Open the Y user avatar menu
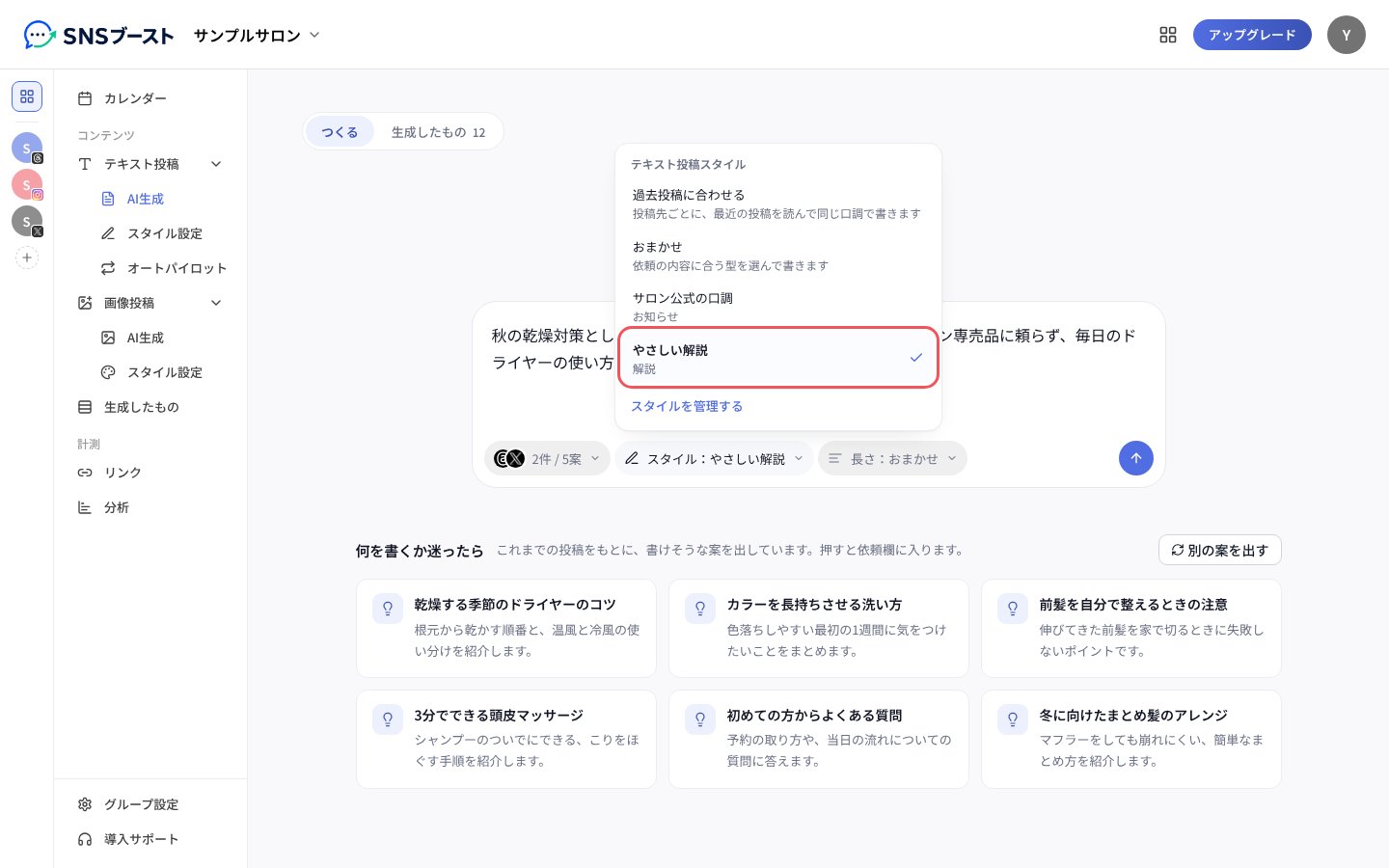 (1347, 35)
